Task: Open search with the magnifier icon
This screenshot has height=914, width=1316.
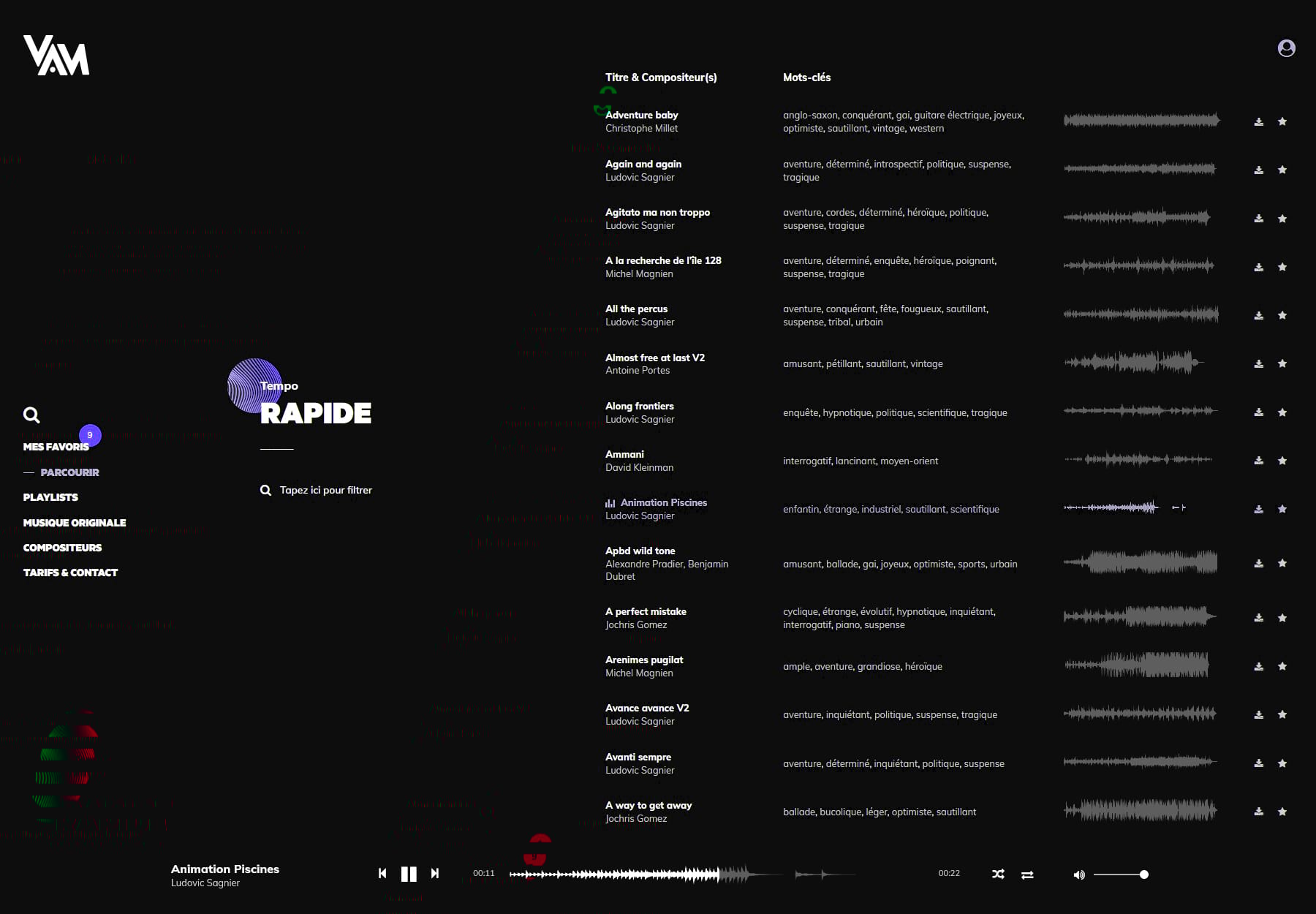Action: 31,415
